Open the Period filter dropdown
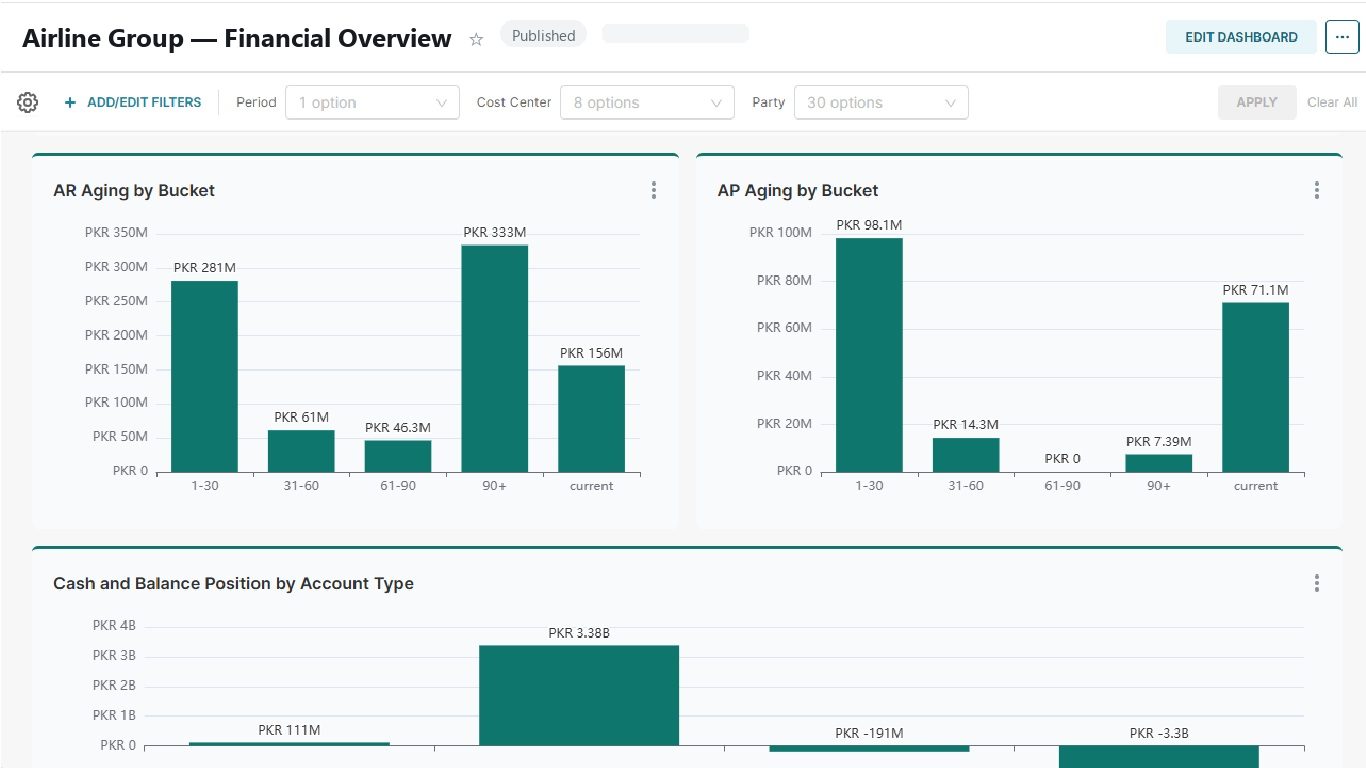1366x768 pixels. [x=372, y=102]
